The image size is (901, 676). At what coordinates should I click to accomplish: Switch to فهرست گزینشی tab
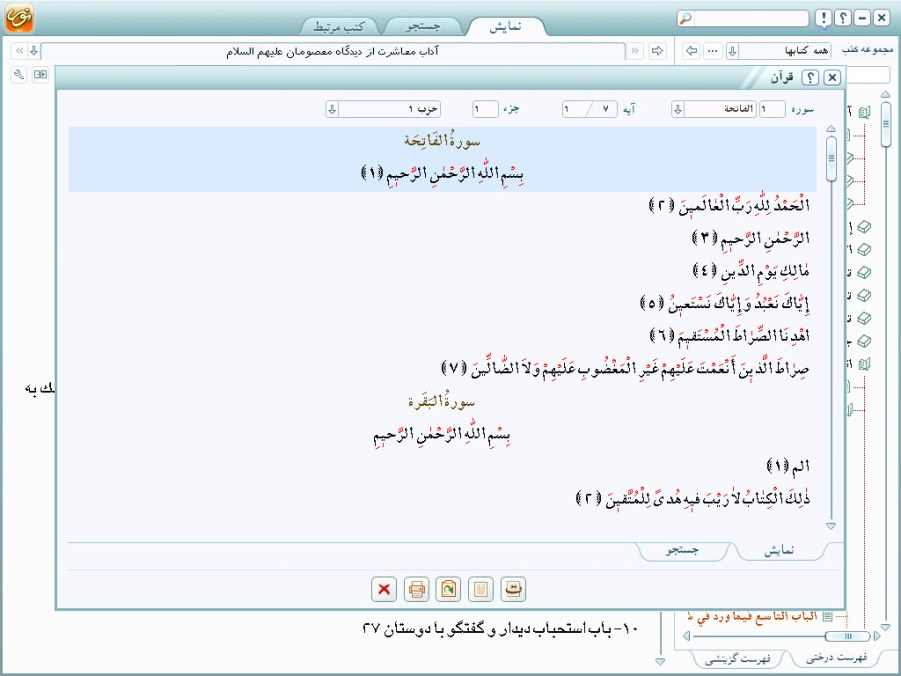(737, 658)
